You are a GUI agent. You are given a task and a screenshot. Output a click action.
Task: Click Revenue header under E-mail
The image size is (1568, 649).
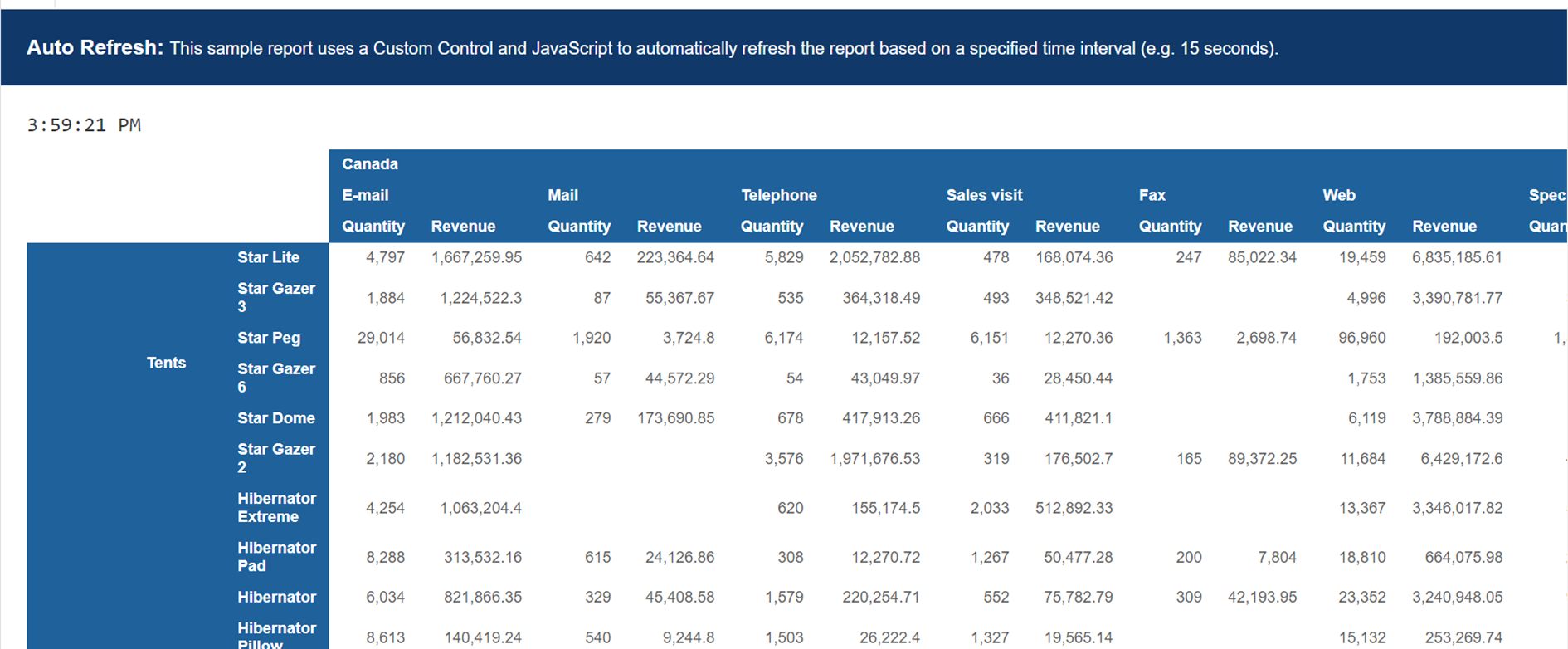point(463,227)
